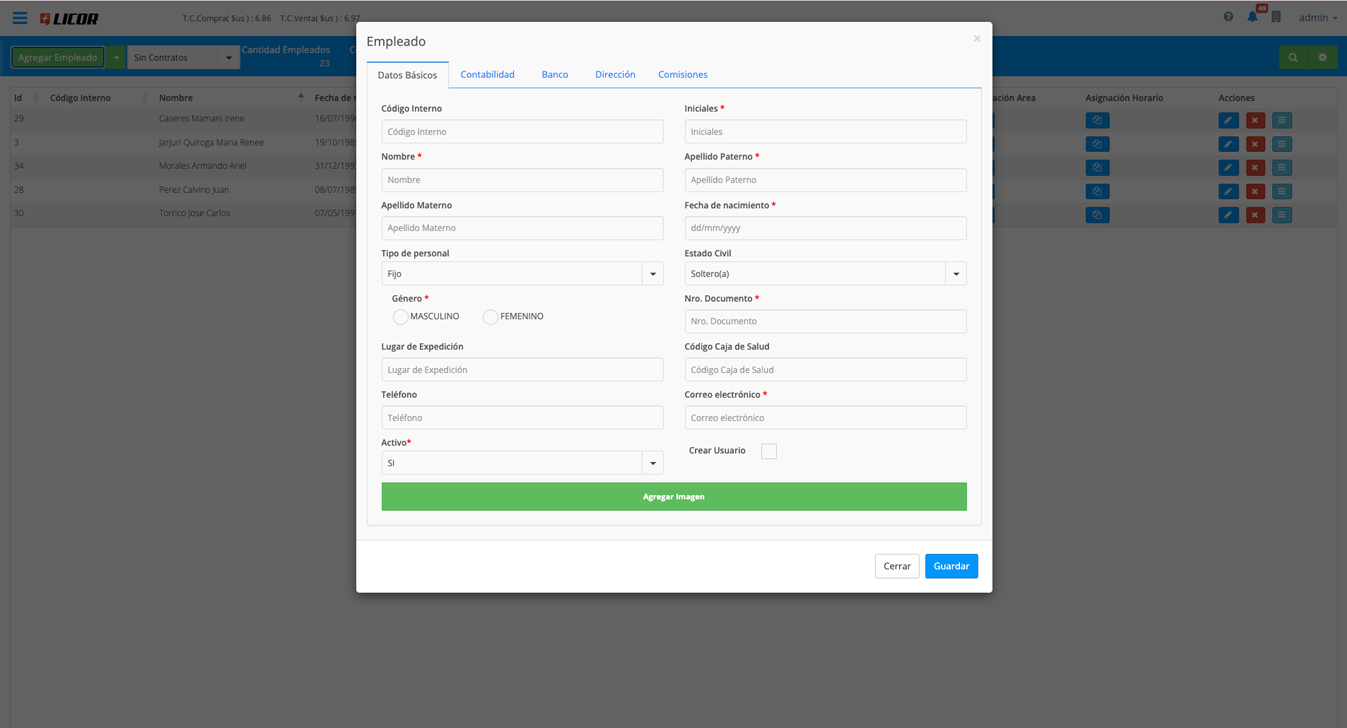Open the help question mark icon
The width and height of the screenshot is (1347, 728).
click(1228, 17)
